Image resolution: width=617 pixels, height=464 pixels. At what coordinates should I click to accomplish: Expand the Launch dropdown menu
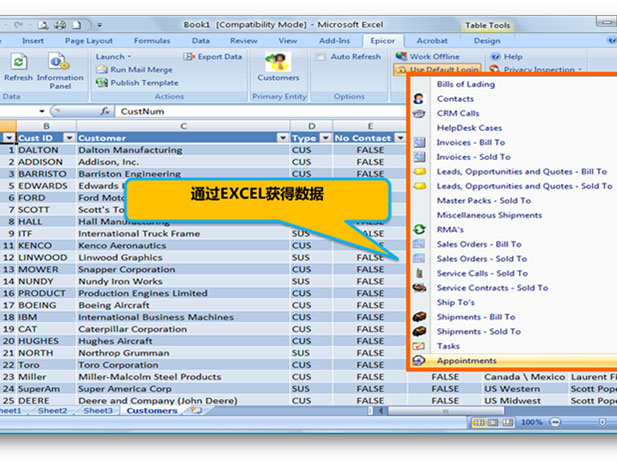[x=113, y=57]
